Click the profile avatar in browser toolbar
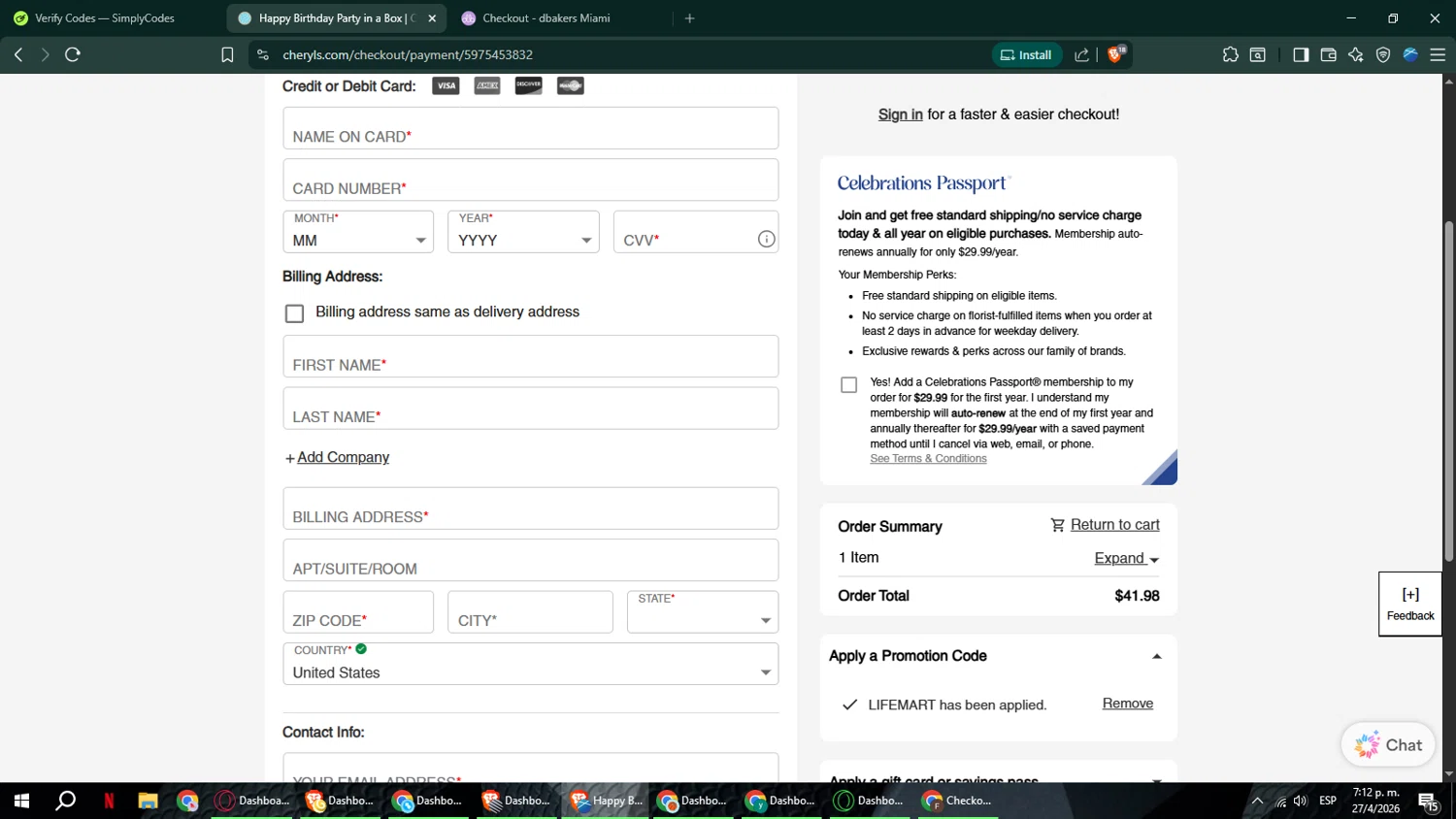This screenshot has width=1456, height=819. coord(1410,55)
